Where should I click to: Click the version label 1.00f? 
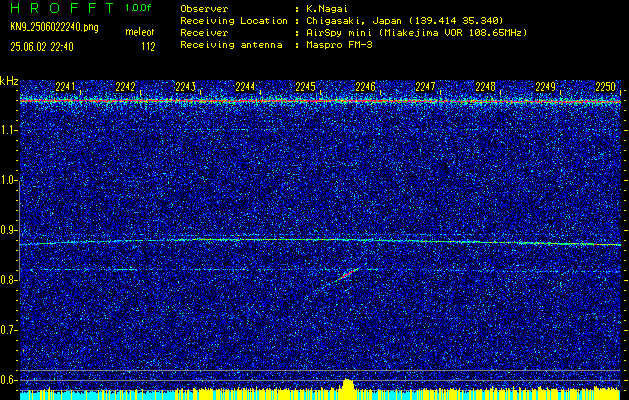coord(138,8)
